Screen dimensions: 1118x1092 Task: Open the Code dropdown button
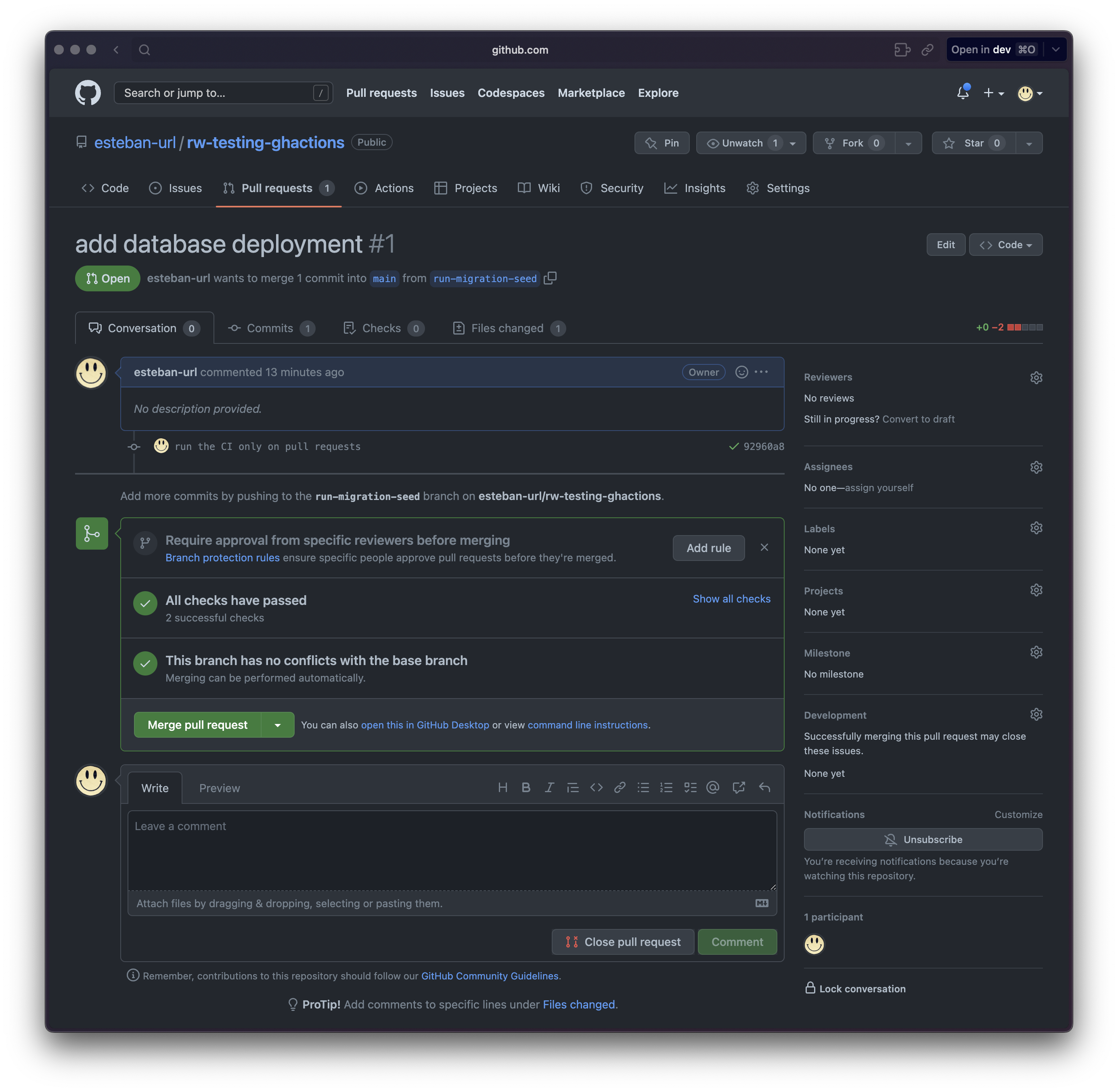pos(1005,245)
